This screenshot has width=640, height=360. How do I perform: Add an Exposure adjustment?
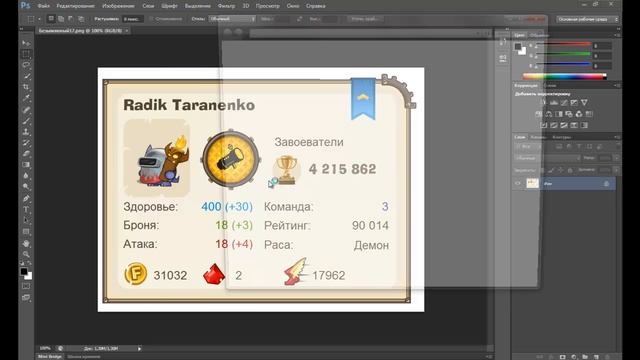(575, 102)
